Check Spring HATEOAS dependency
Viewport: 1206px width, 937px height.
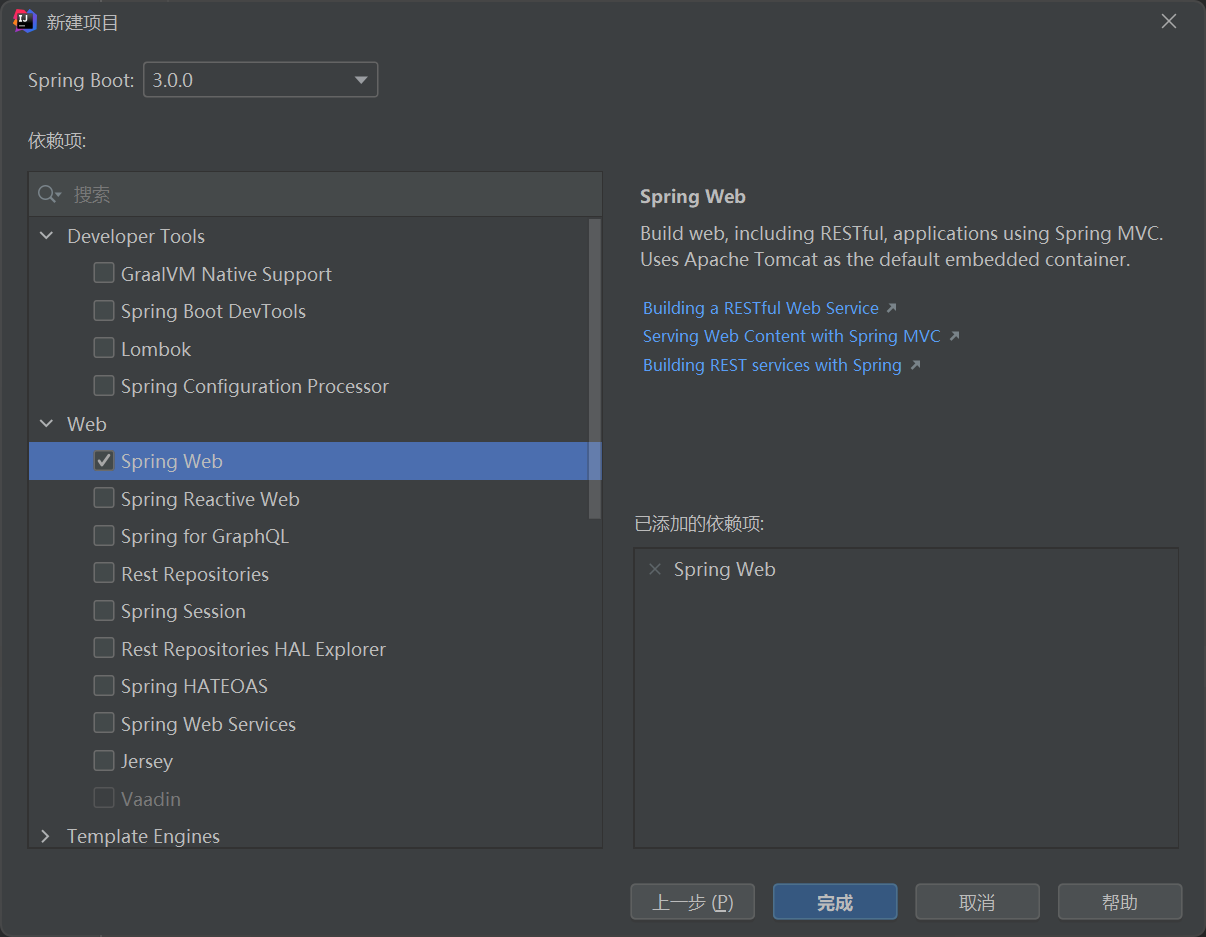click(x=104, y=686)
